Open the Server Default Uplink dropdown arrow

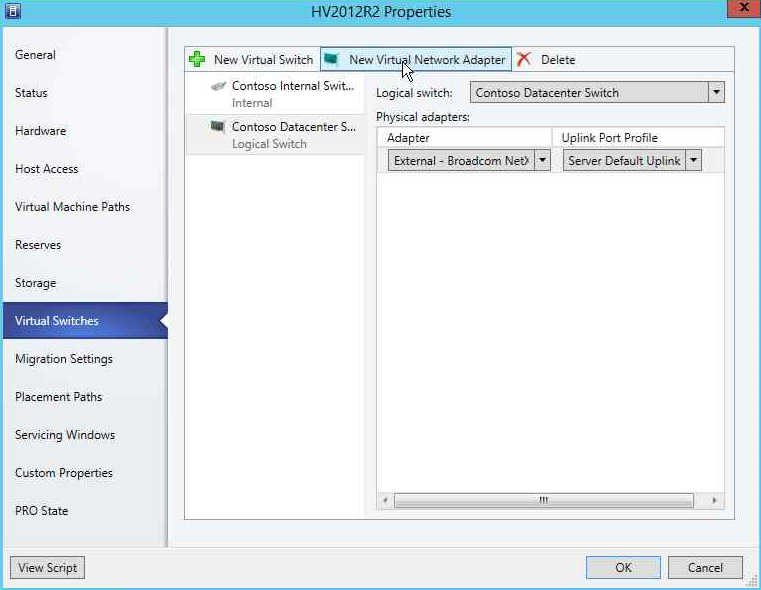pos(694,160)
